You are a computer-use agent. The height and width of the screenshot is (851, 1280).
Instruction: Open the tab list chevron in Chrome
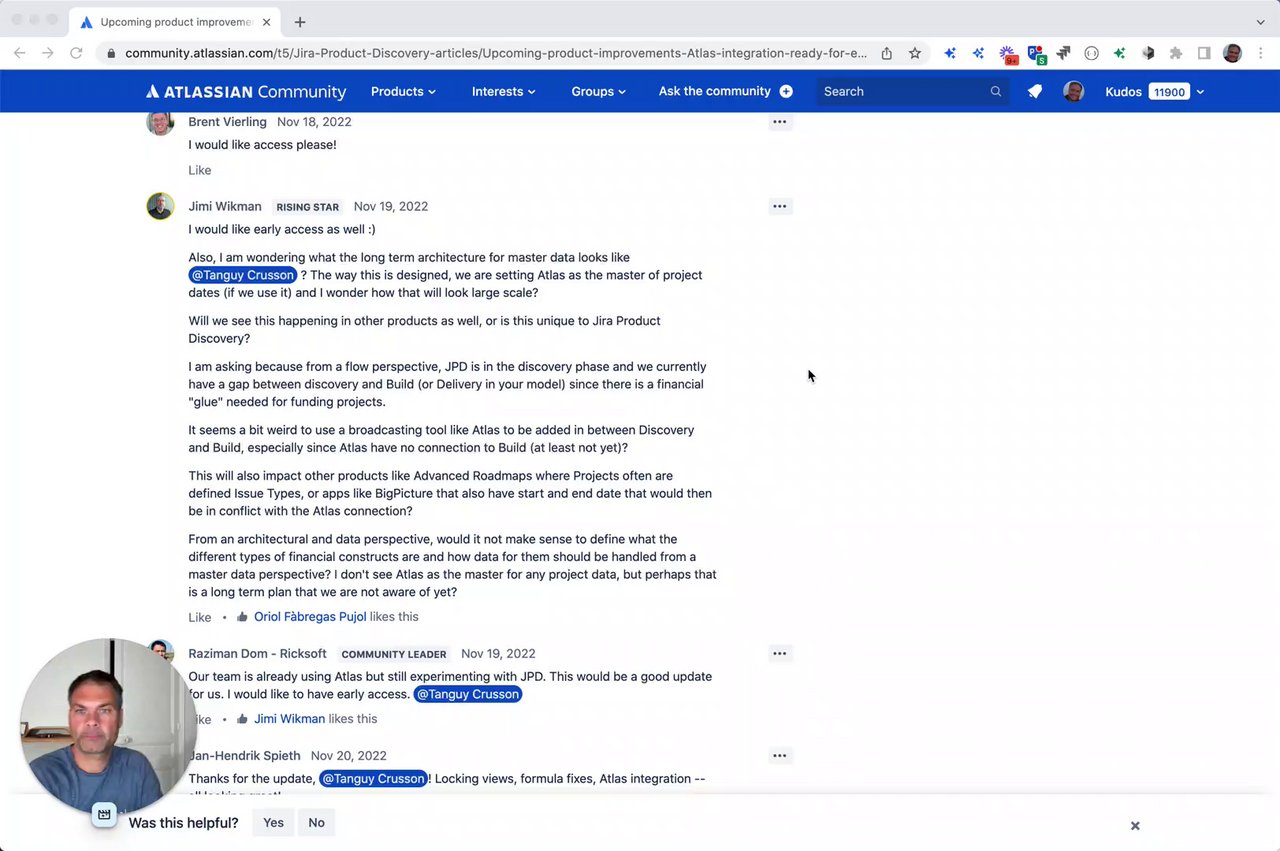point(1260,22)
